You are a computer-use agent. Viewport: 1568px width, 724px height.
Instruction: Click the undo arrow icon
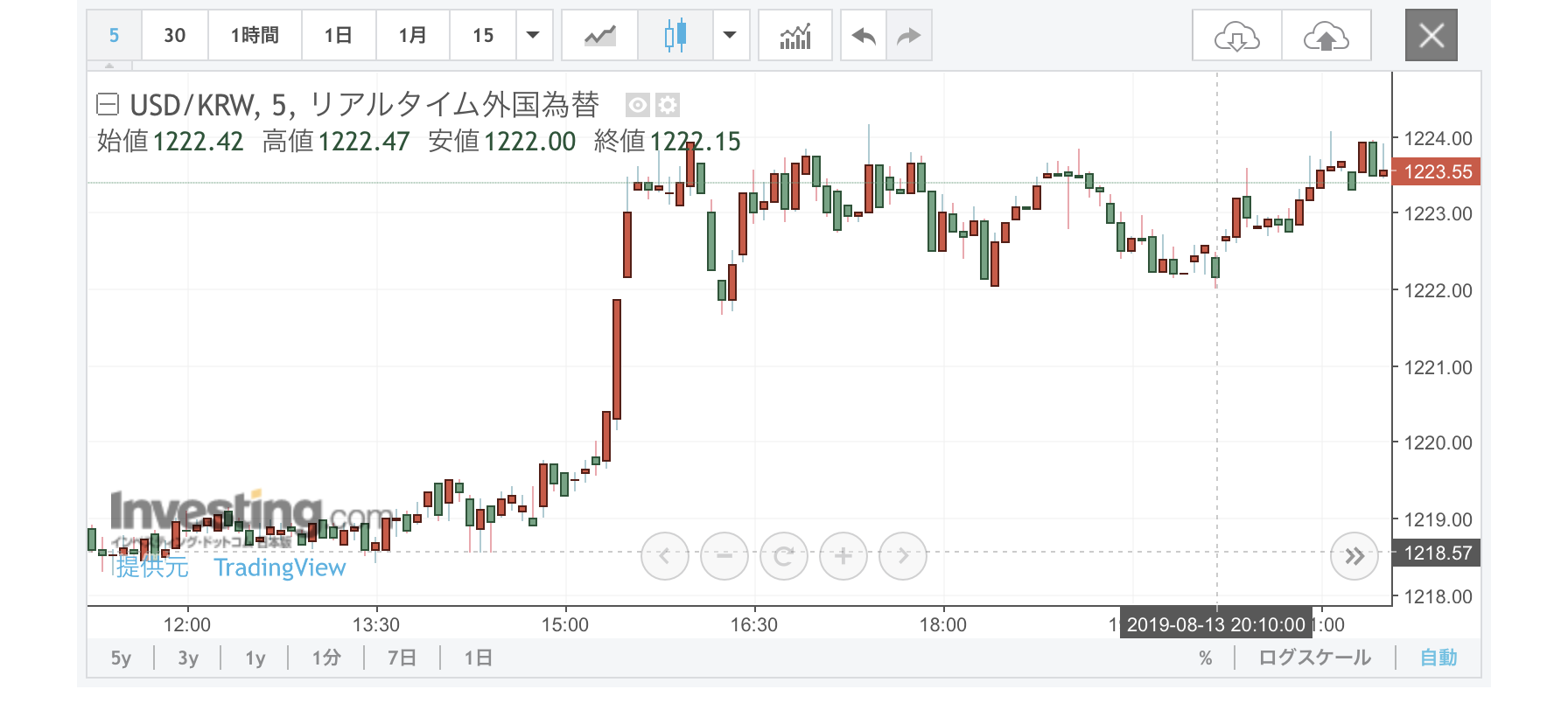click(x=864, y=36)
